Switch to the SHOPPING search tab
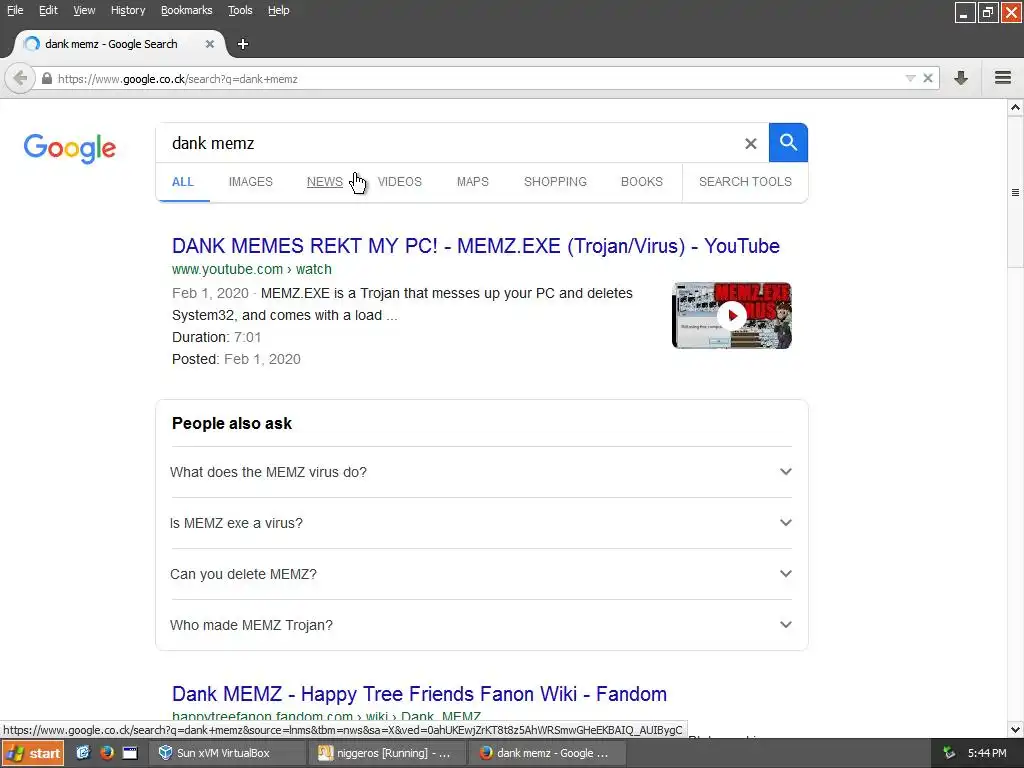This screenshot has height=768, width=1024. 555,182
